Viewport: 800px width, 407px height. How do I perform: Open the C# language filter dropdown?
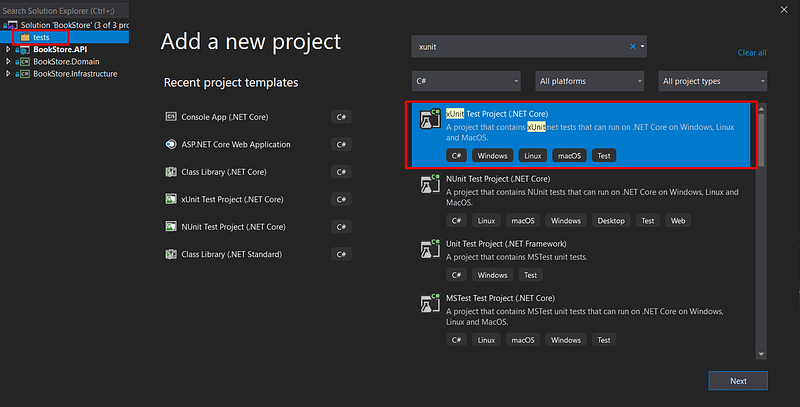pyautogui.click(x=465, y=80)
